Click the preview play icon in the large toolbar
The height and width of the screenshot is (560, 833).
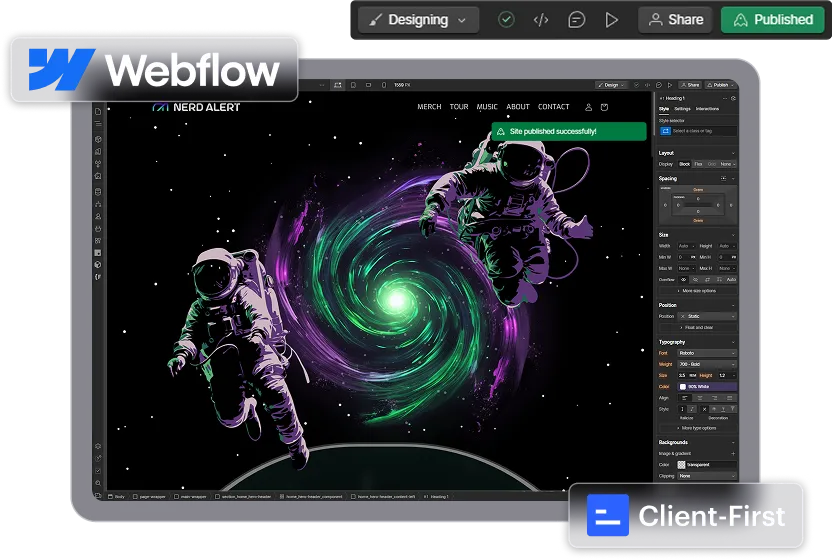[611, 20]
